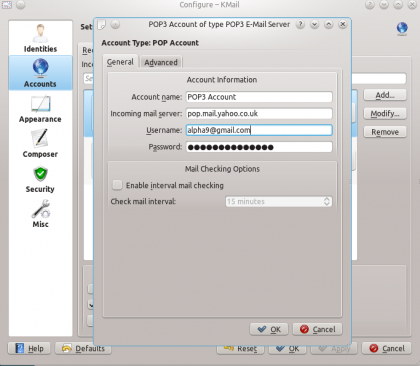Click the 15 minutes interval field
Viewport: 420px width, 366px height.
pos(279,201)
